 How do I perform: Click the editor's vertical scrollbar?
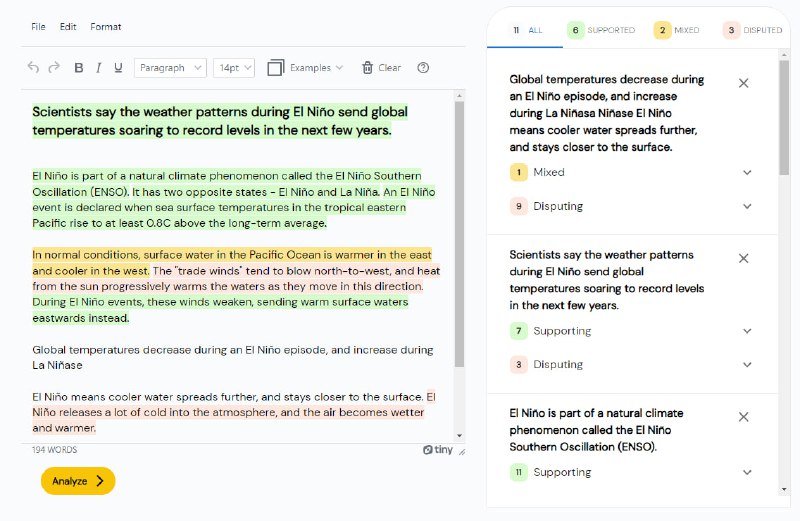459,232
